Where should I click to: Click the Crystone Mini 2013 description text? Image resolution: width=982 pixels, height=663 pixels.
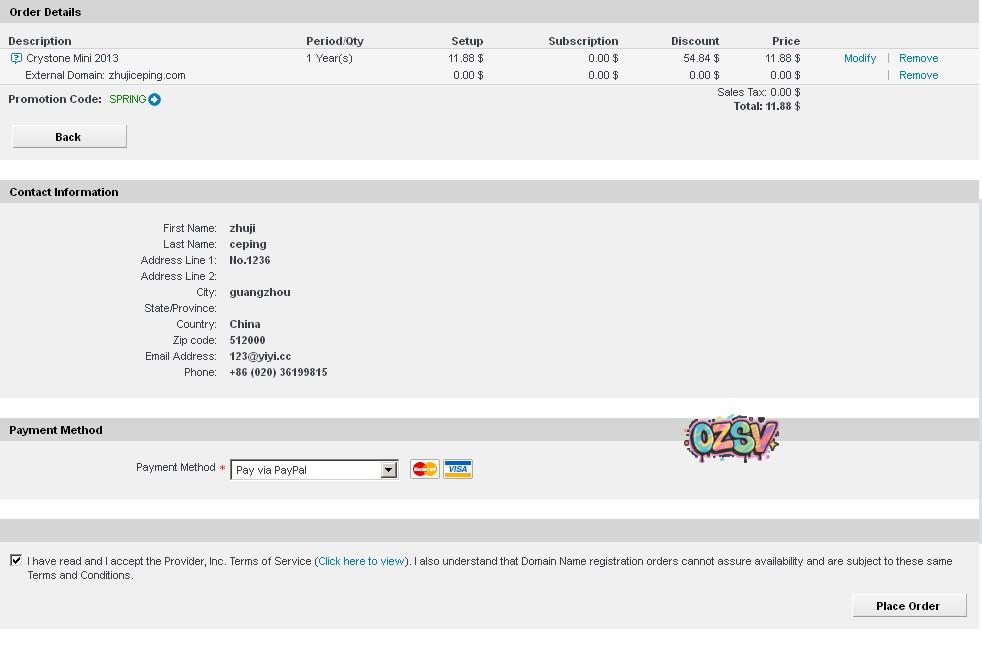[x=72, y=58]
